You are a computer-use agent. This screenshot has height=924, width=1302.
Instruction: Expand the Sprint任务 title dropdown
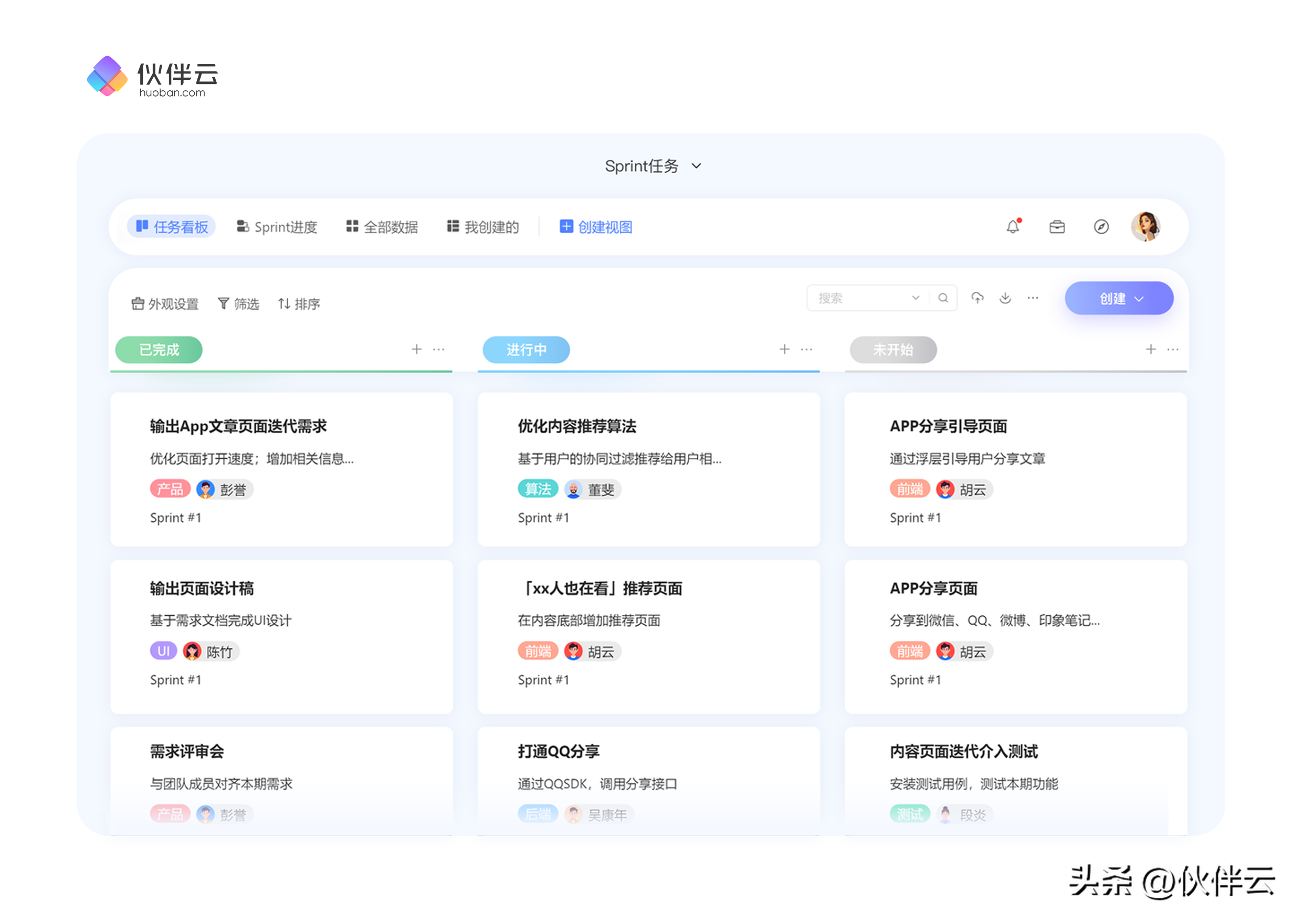tap(696, 166)
